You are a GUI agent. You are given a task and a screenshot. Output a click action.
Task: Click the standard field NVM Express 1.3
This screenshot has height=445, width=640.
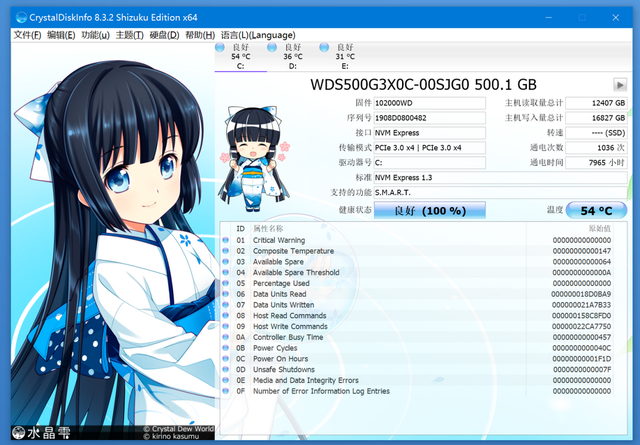(x=500, y=178)
